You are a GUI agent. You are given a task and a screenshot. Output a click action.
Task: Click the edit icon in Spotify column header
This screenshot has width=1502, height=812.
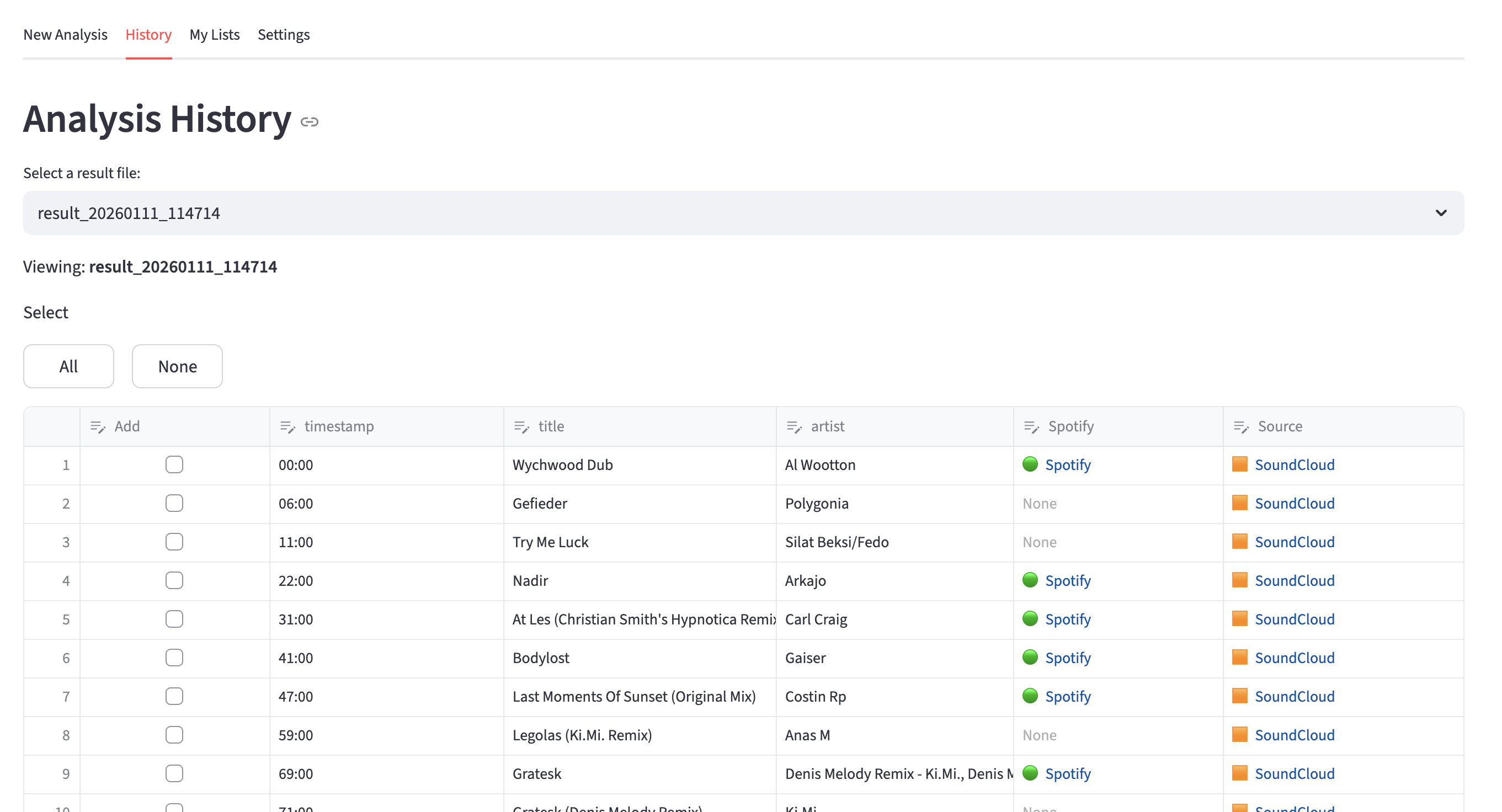pos(1031,427)
